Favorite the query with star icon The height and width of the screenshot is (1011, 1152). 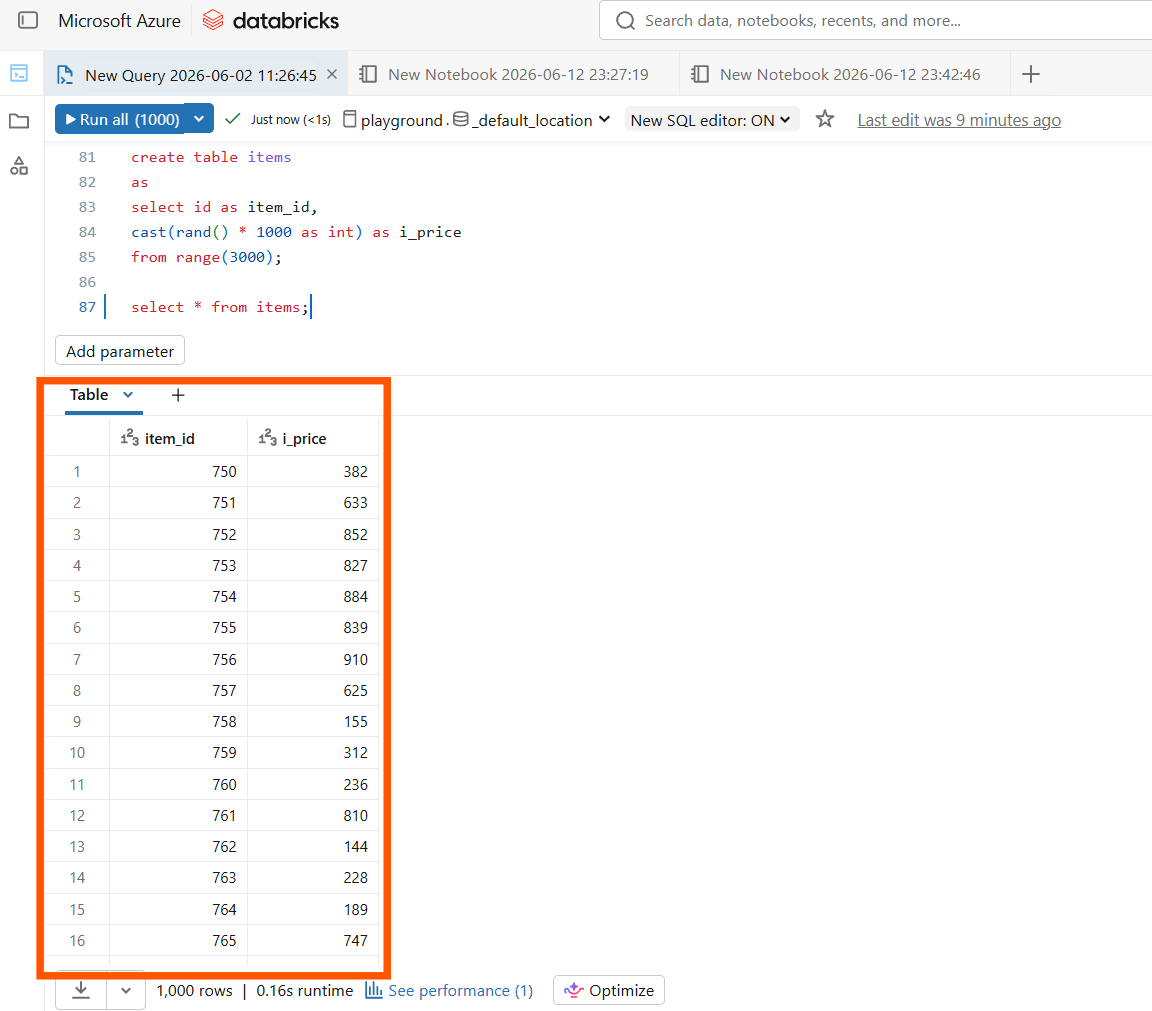click(824, 119)
